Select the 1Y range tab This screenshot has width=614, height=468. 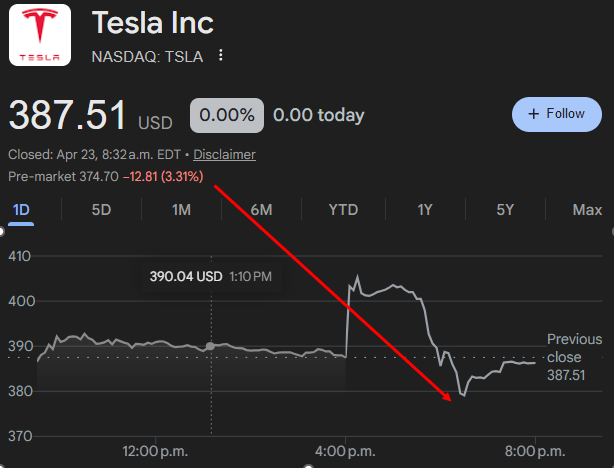click(x=425, y=210)
